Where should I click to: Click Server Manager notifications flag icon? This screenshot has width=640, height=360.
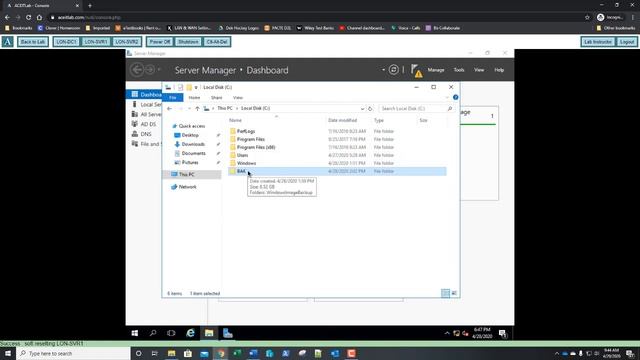click(416, 70)
